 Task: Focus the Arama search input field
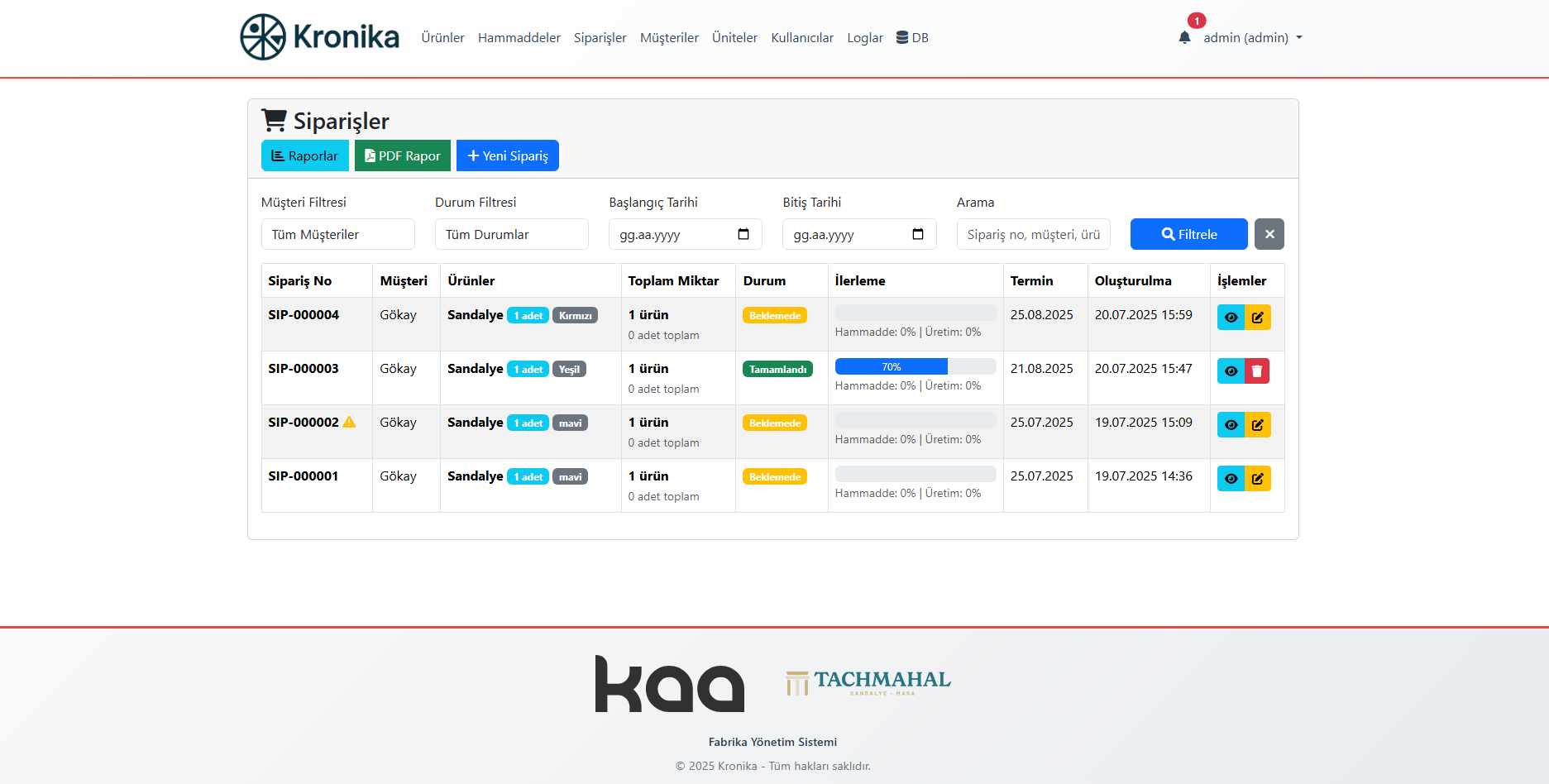point(1033,234)
